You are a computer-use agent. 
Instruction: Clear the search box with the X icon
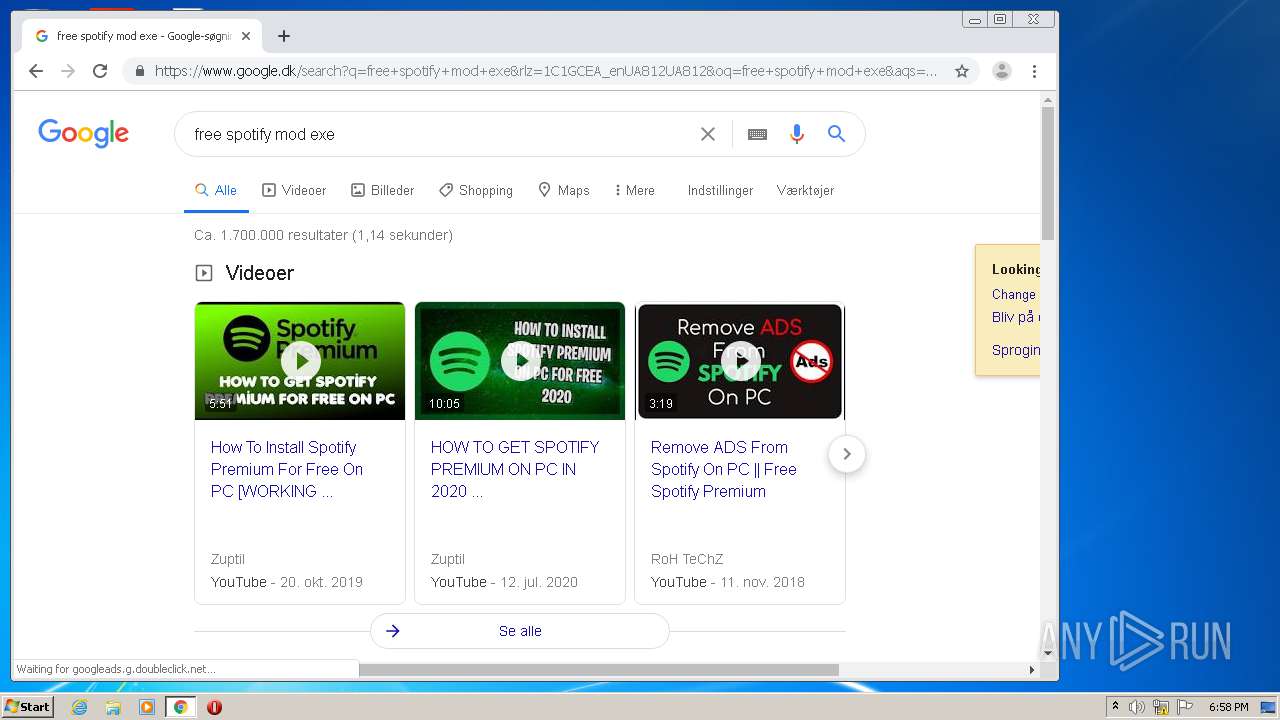pyautogui.click(x=708, y=134)
